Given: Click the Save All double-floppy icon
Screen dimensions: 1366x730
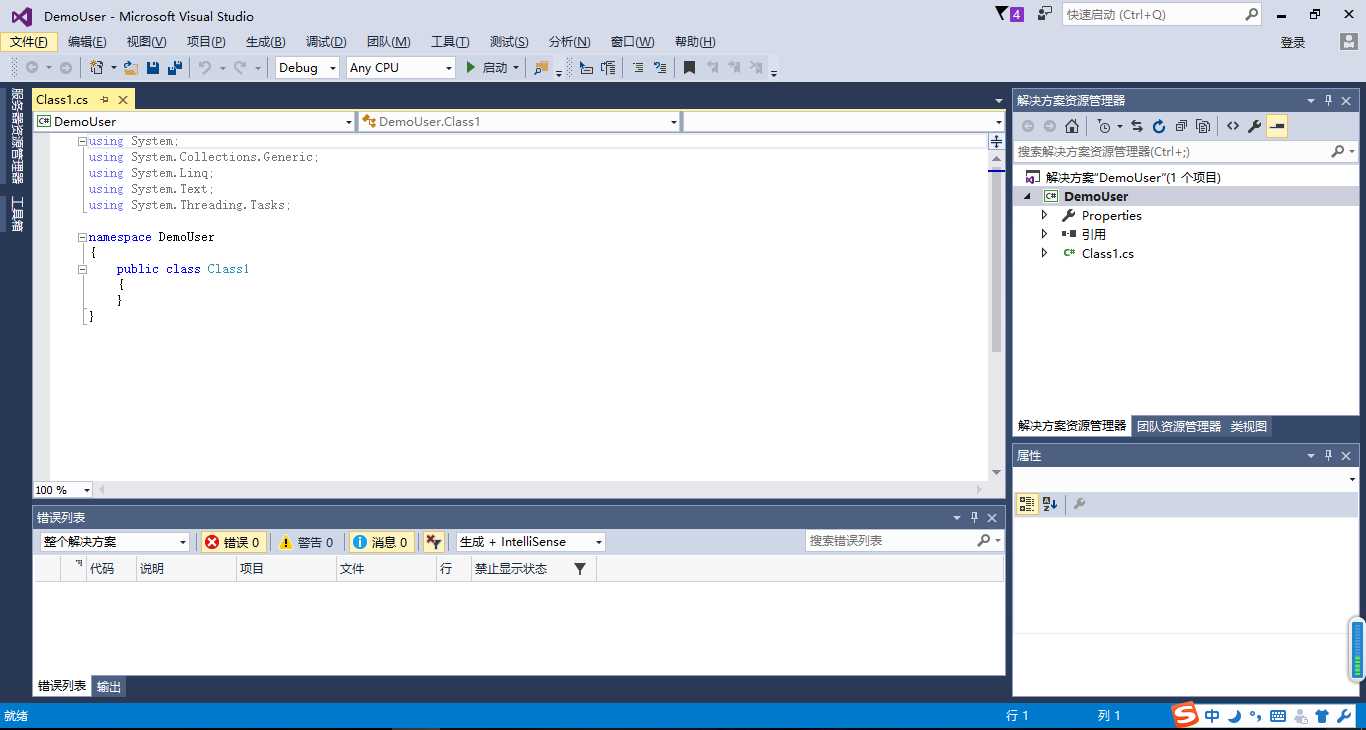Looking at the screenshot, I should tap(175, 67).
